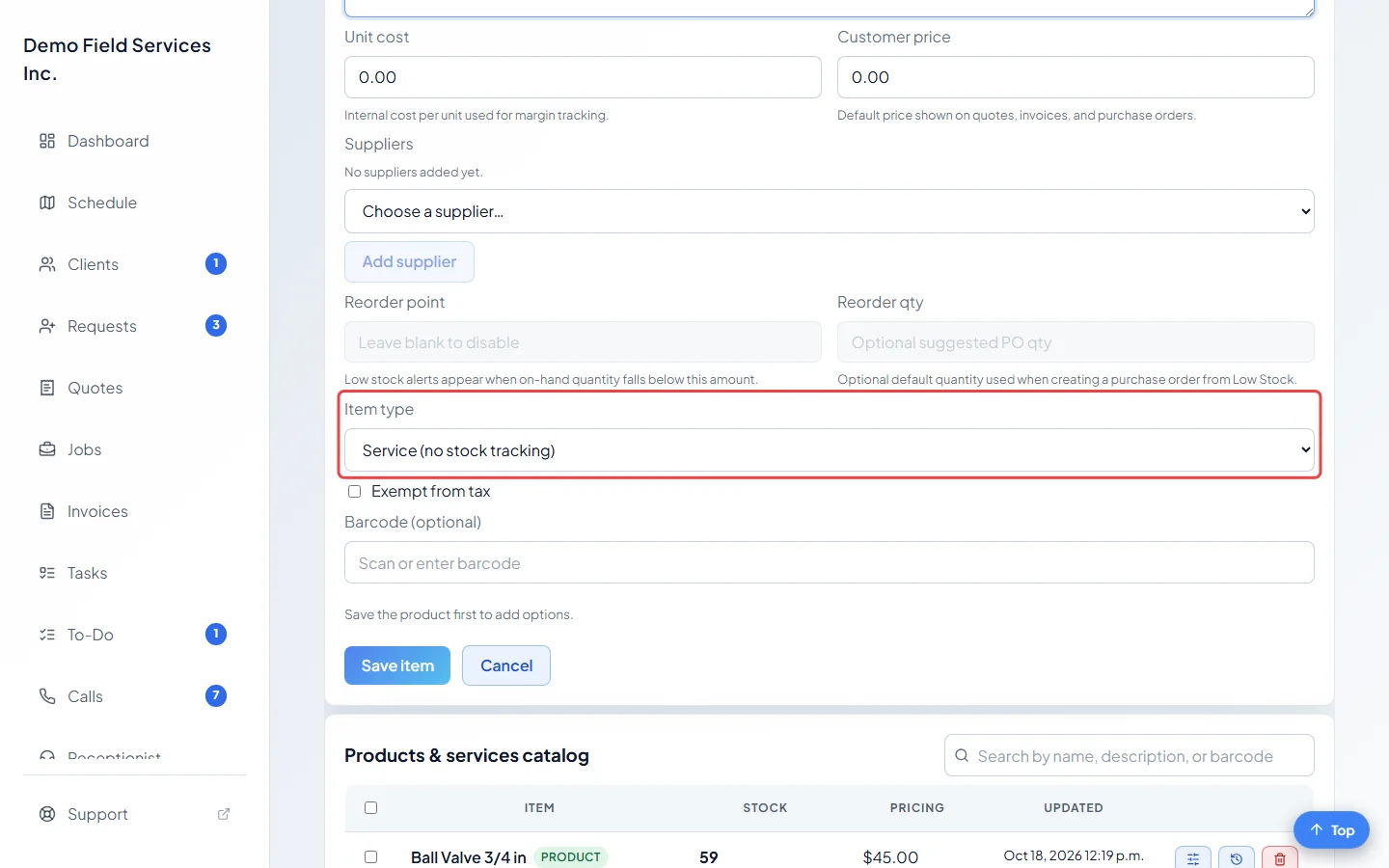Expand the Item type dropdown
Image resolution: width=1389 pixels, height=868 pixels.
[830, 450]
